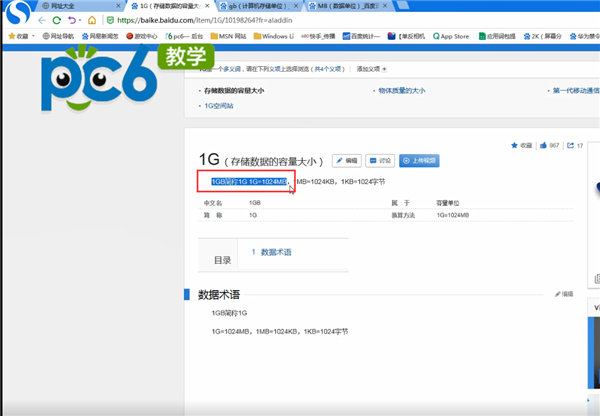This screenshot has height=416, width=600.
Task: Click the 讨论 discussion button
Action: tap(380, 161)
